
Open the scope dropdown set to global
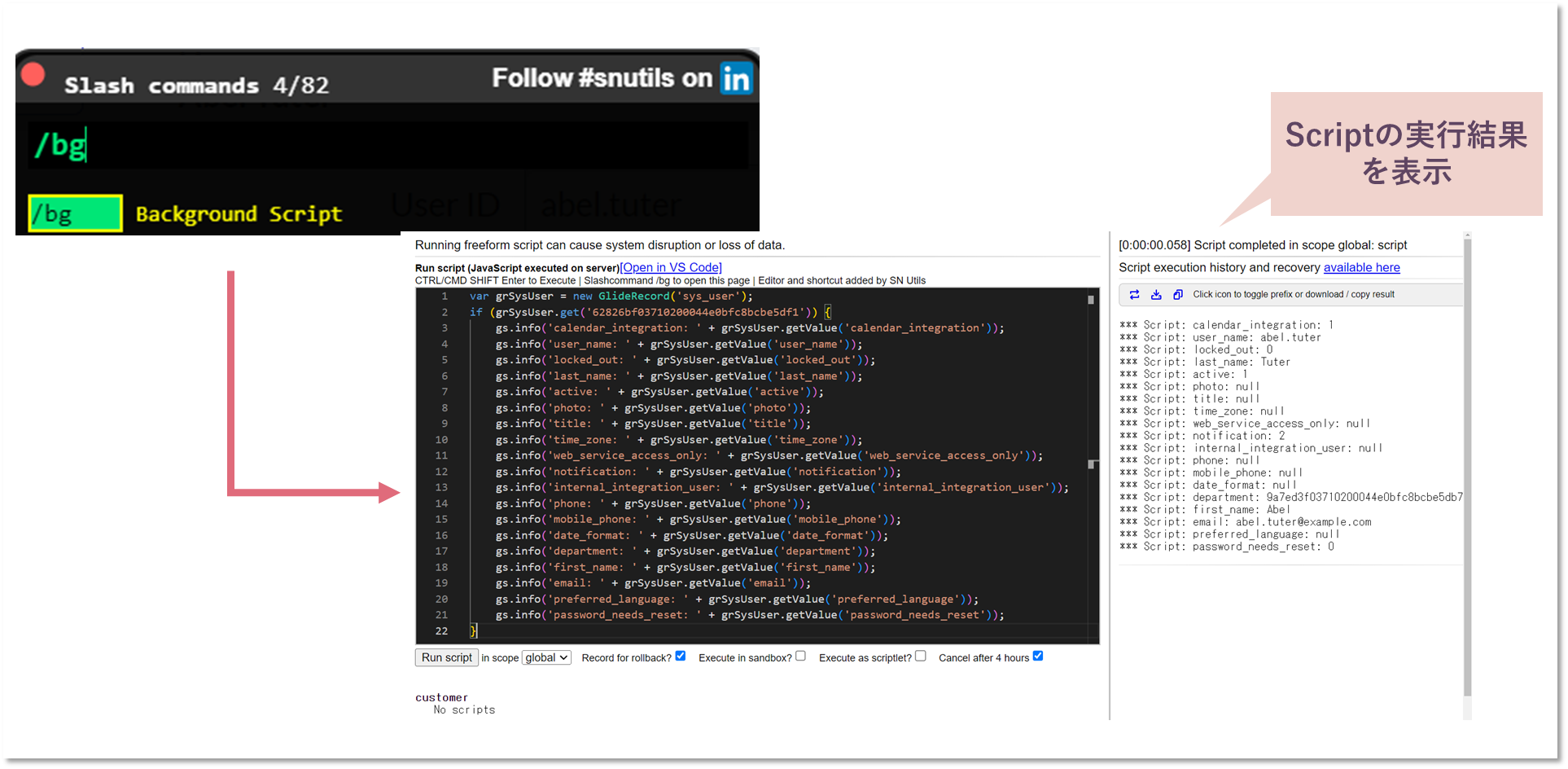coord(546,657)
